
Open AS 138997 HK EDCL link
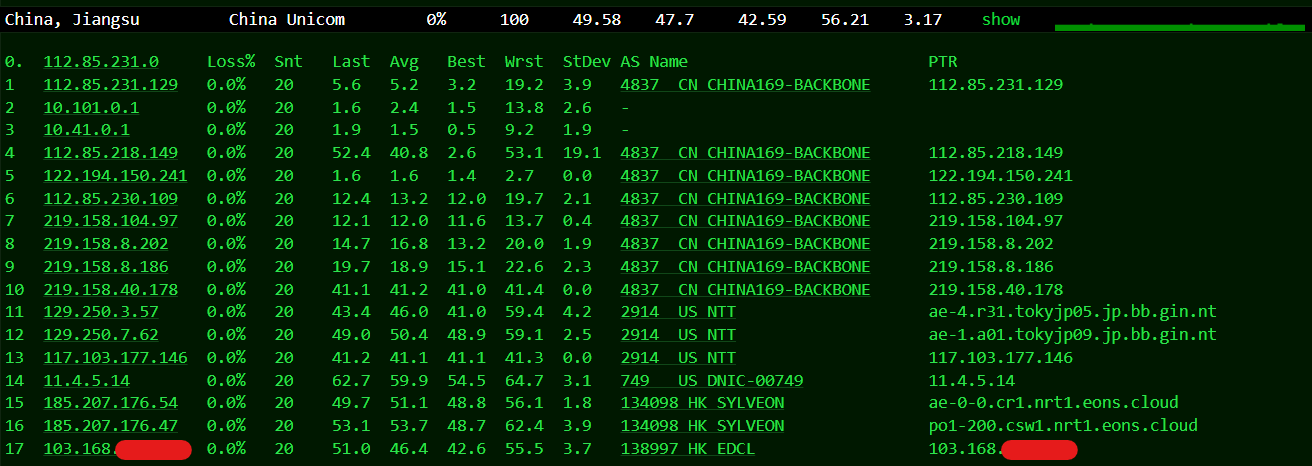(x=688, y=448)
